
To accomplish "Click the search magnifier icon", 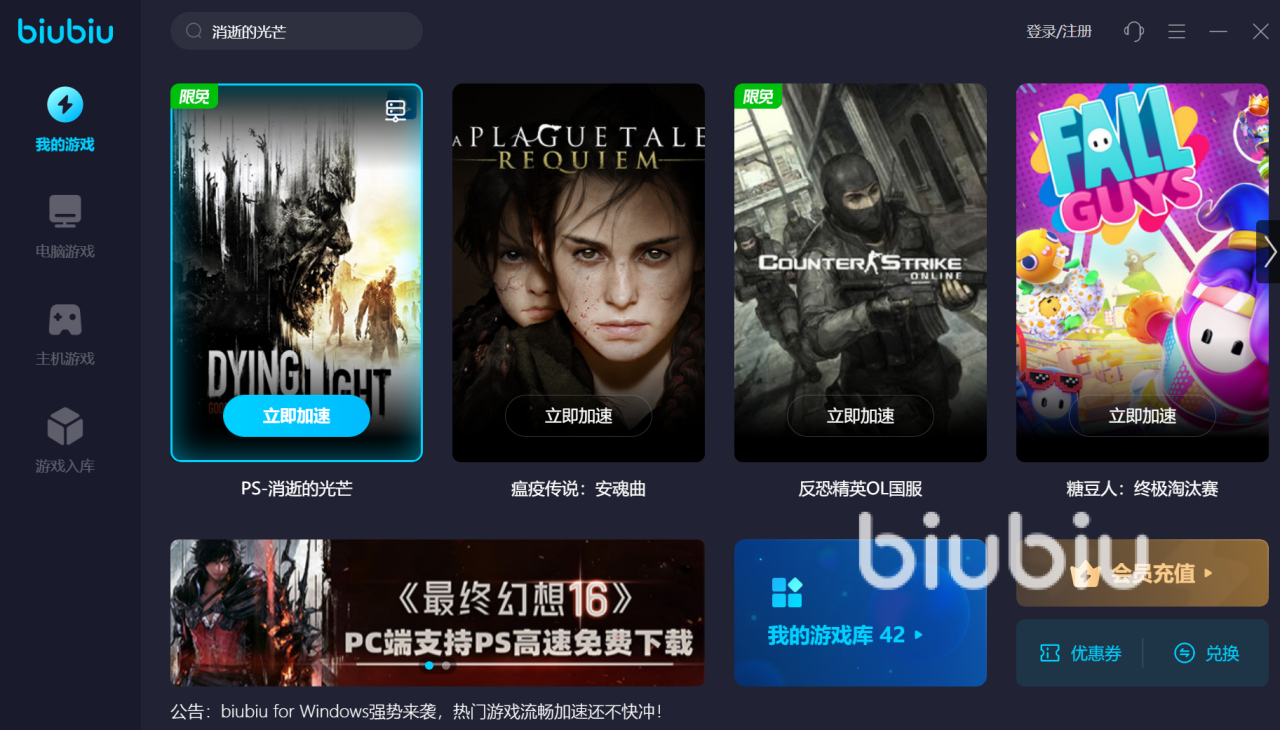I will pos(194,31).
